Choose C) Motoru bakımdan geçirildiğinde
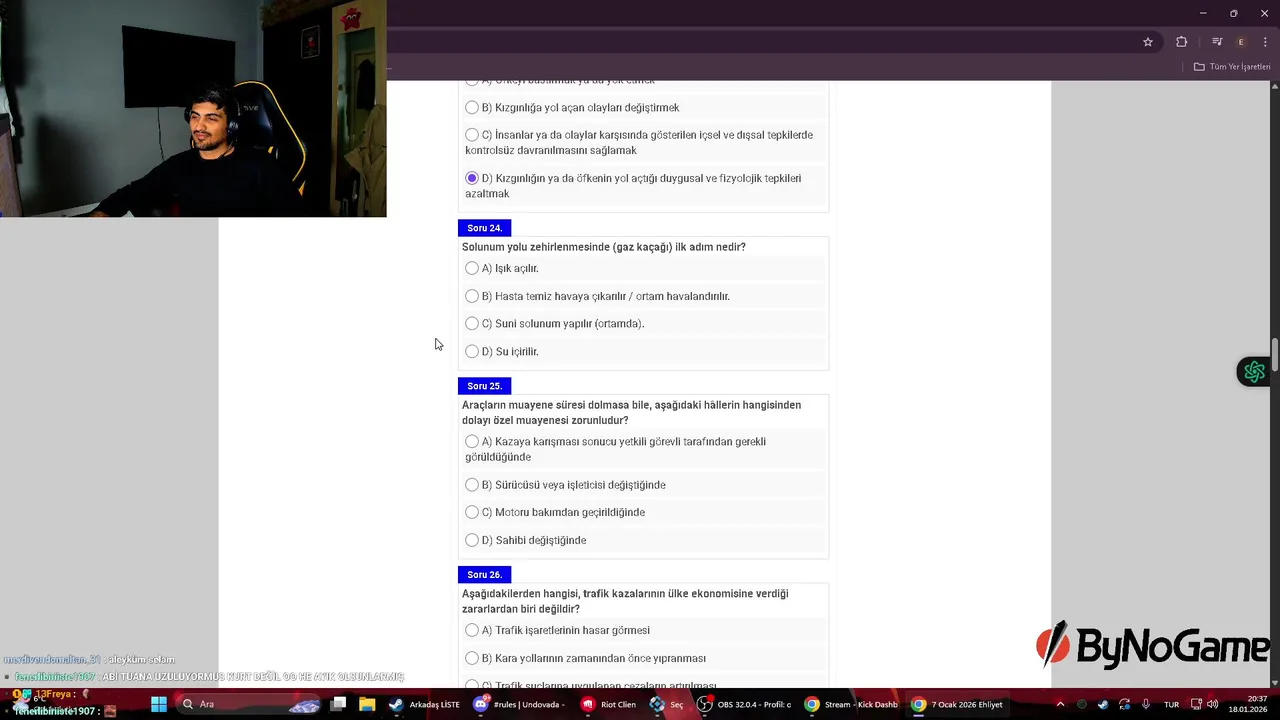Viewport: 1280px width, 720px height. coord(472,512)
